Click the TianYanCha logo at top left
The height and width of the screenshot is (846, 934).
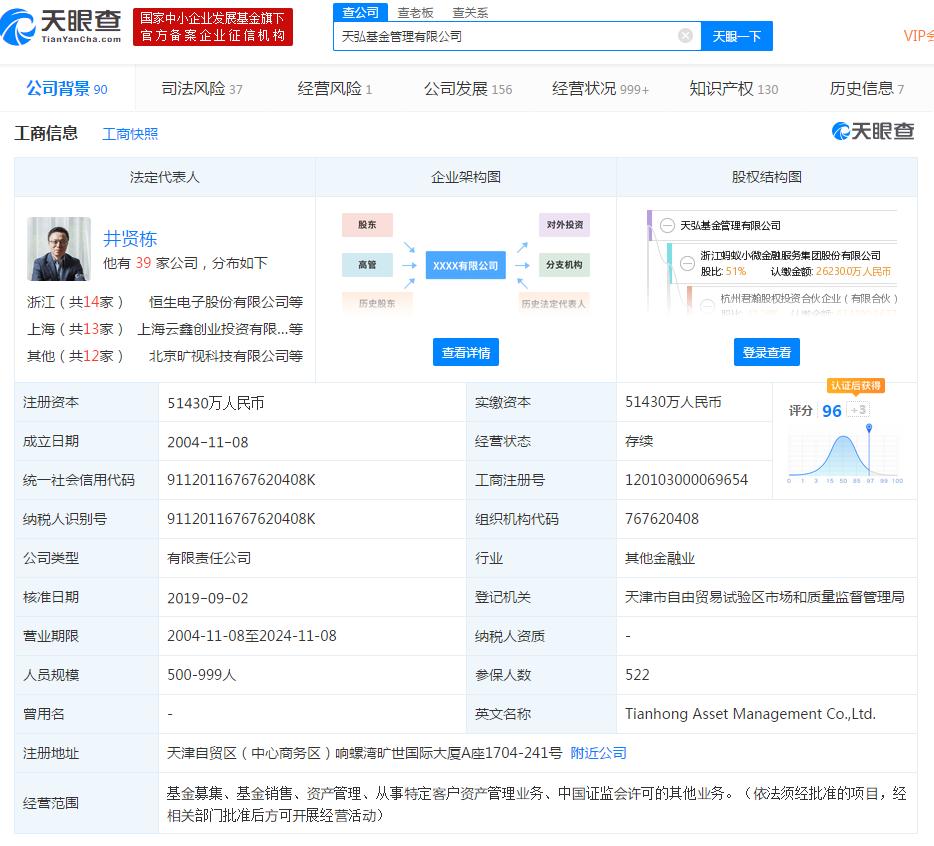pos(62,27)
